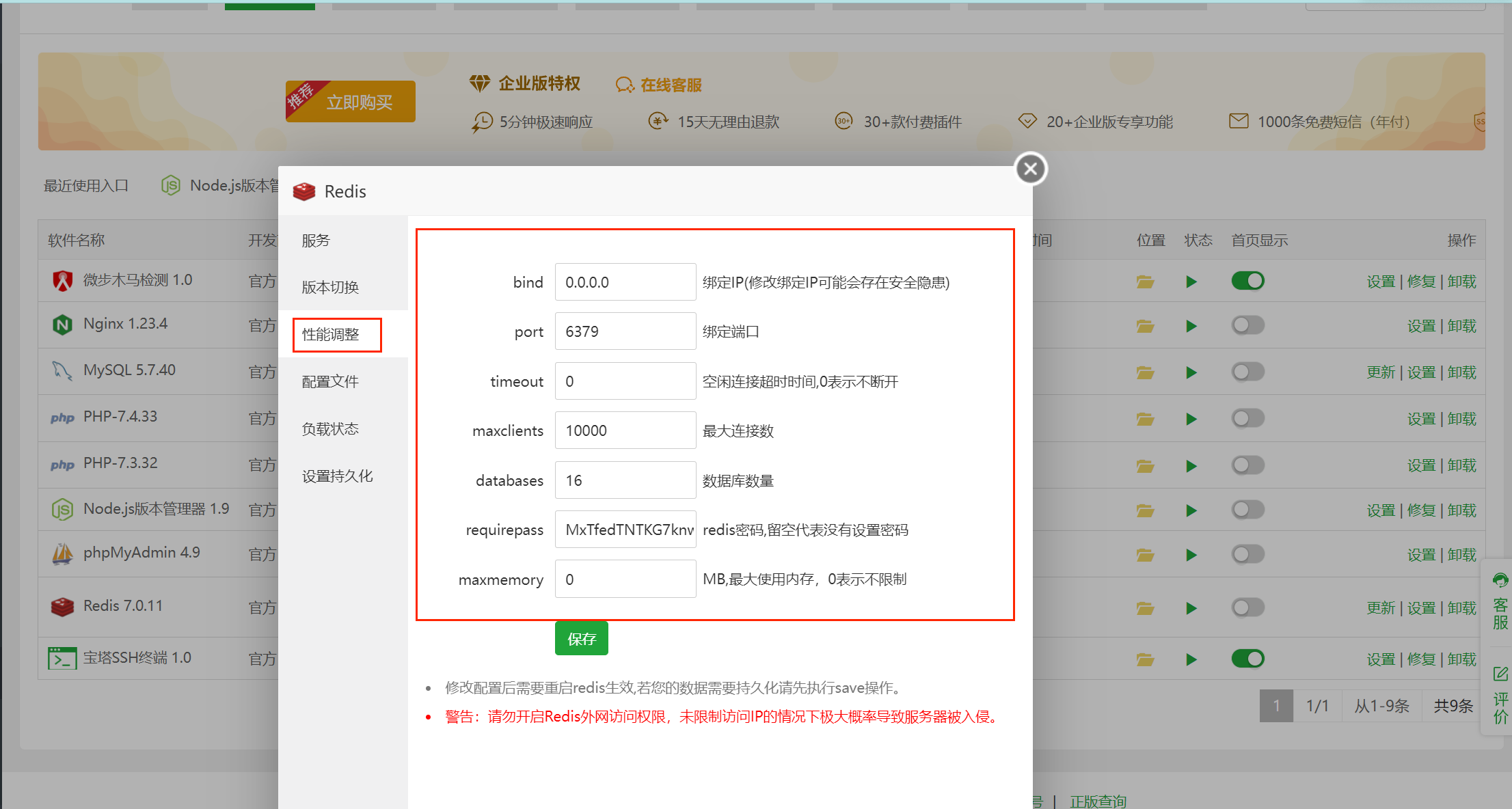Viewport: 1512px width, 809px height.
Task: Focus the requirepass password field
Action: pos(625,530)
